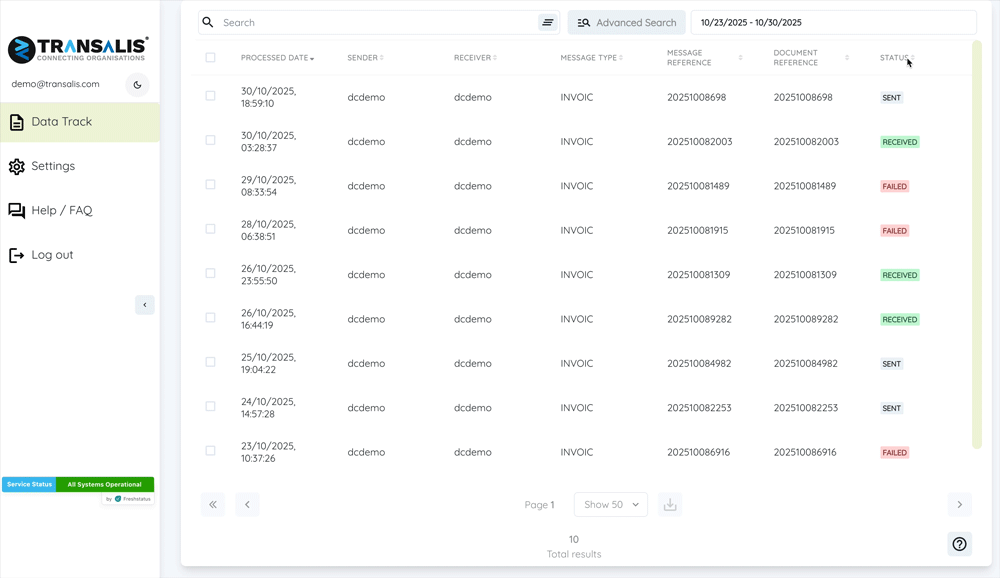This screenshot has height=578, width=1000.
Task: Go to next page arrow
Action: coord(959,505)
